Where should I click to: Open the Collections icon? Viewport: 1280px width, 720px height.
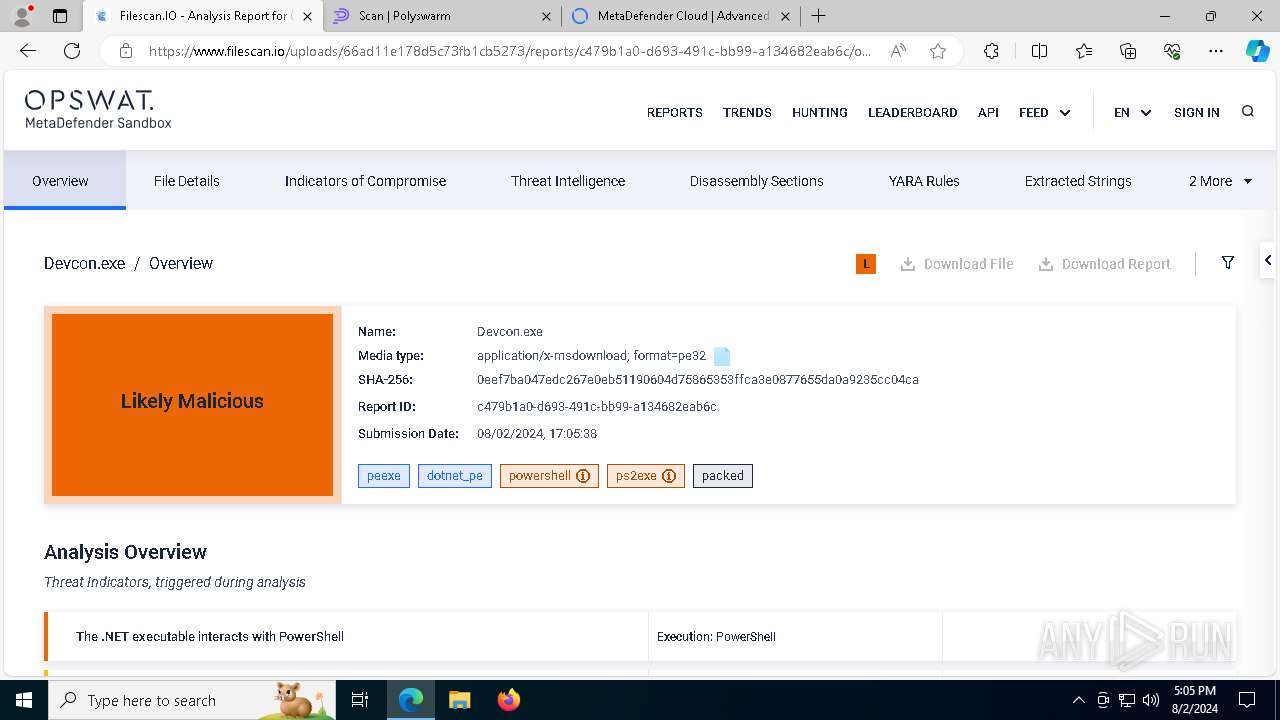coord(1128,51)
